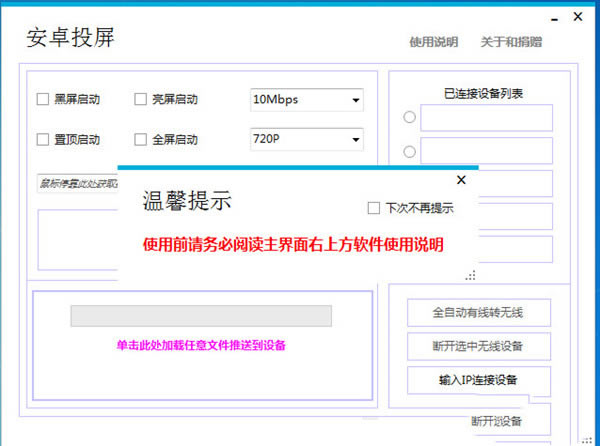600x446 pixels.
Task: Toggle the 置顶启动 option
Action: 43,139
